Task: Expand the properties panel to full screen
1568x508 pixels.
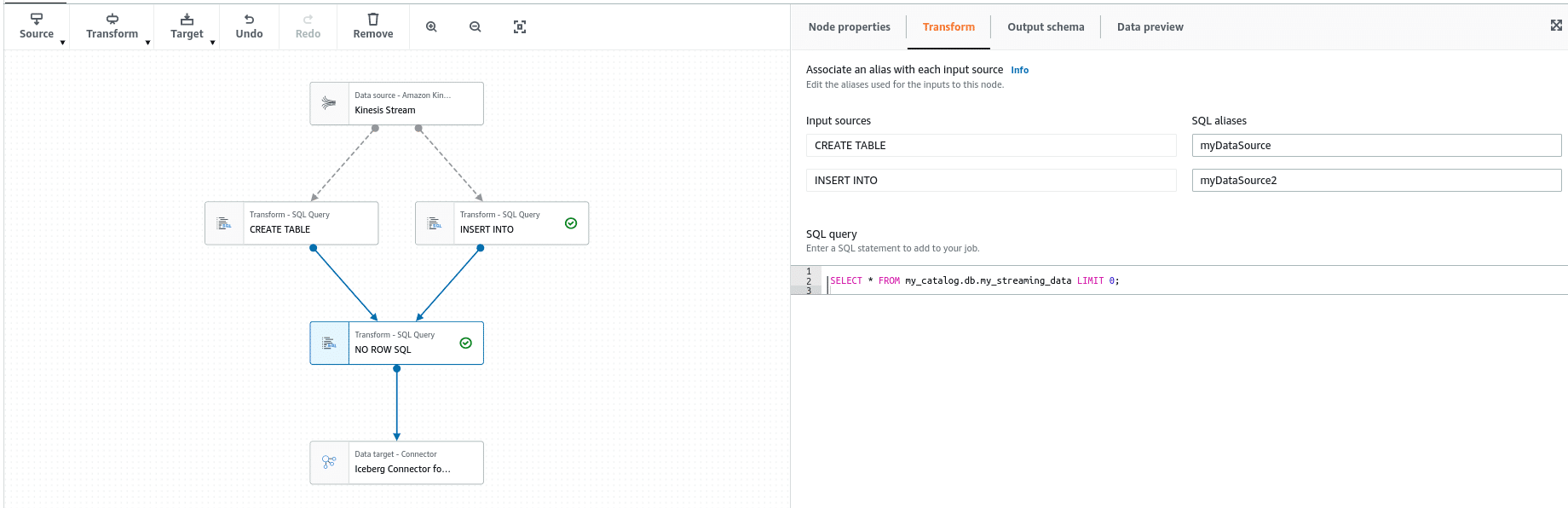Action: pos(1556,26)
